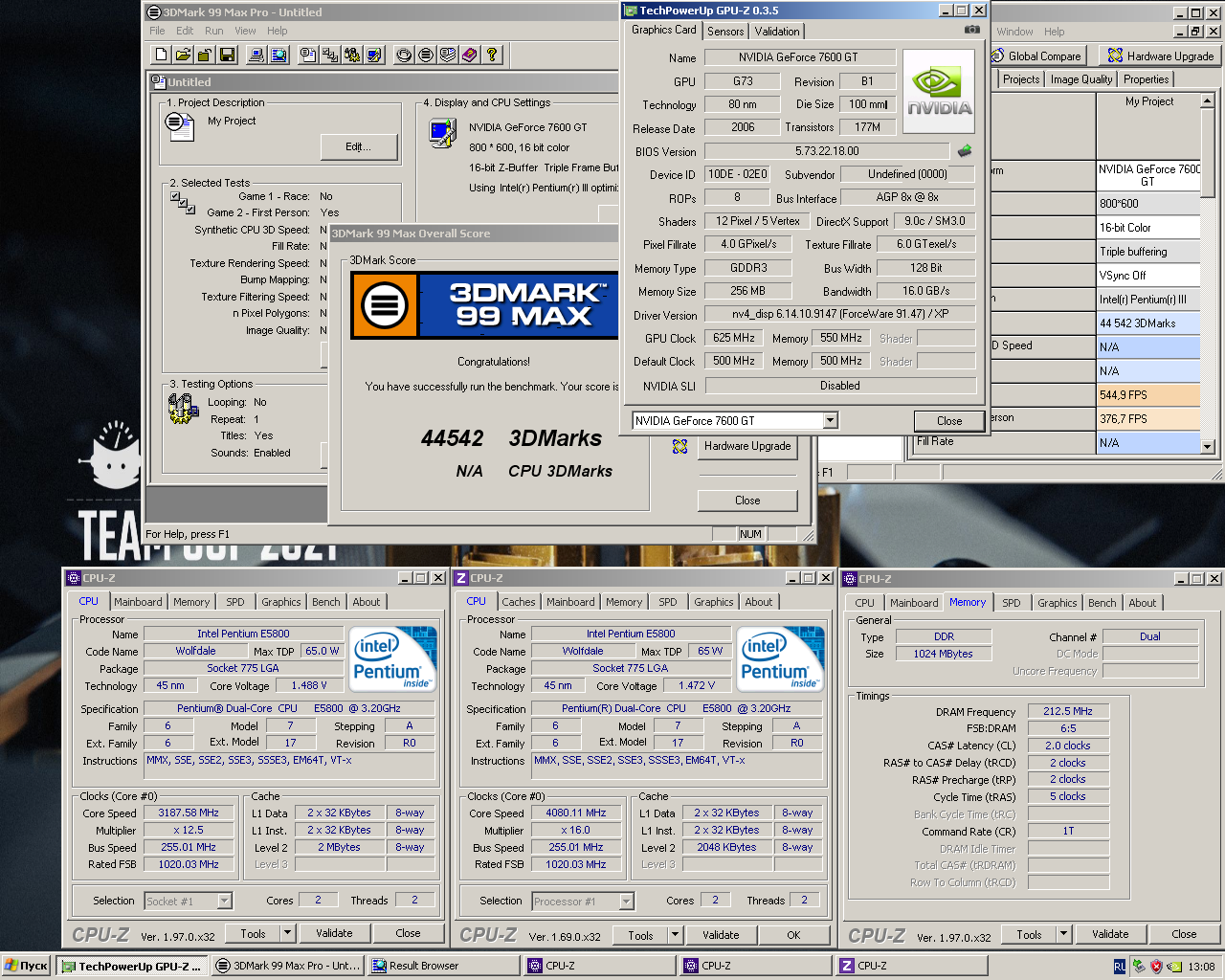Click the yellow question mark toolbar icon
Image resolution: width=1225 pixels, height=980 pixels.
[x=492, y=56]
